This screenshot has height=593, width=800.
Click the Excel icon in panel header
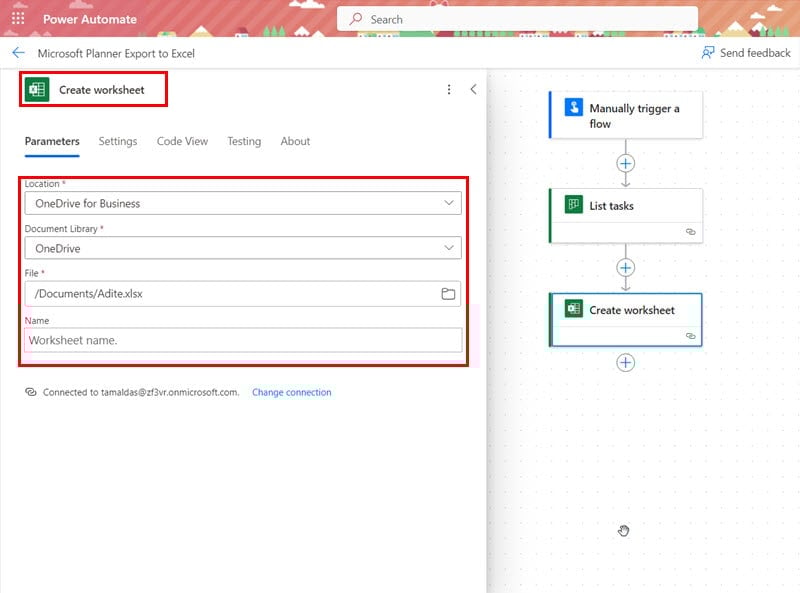tap(37, 90)
